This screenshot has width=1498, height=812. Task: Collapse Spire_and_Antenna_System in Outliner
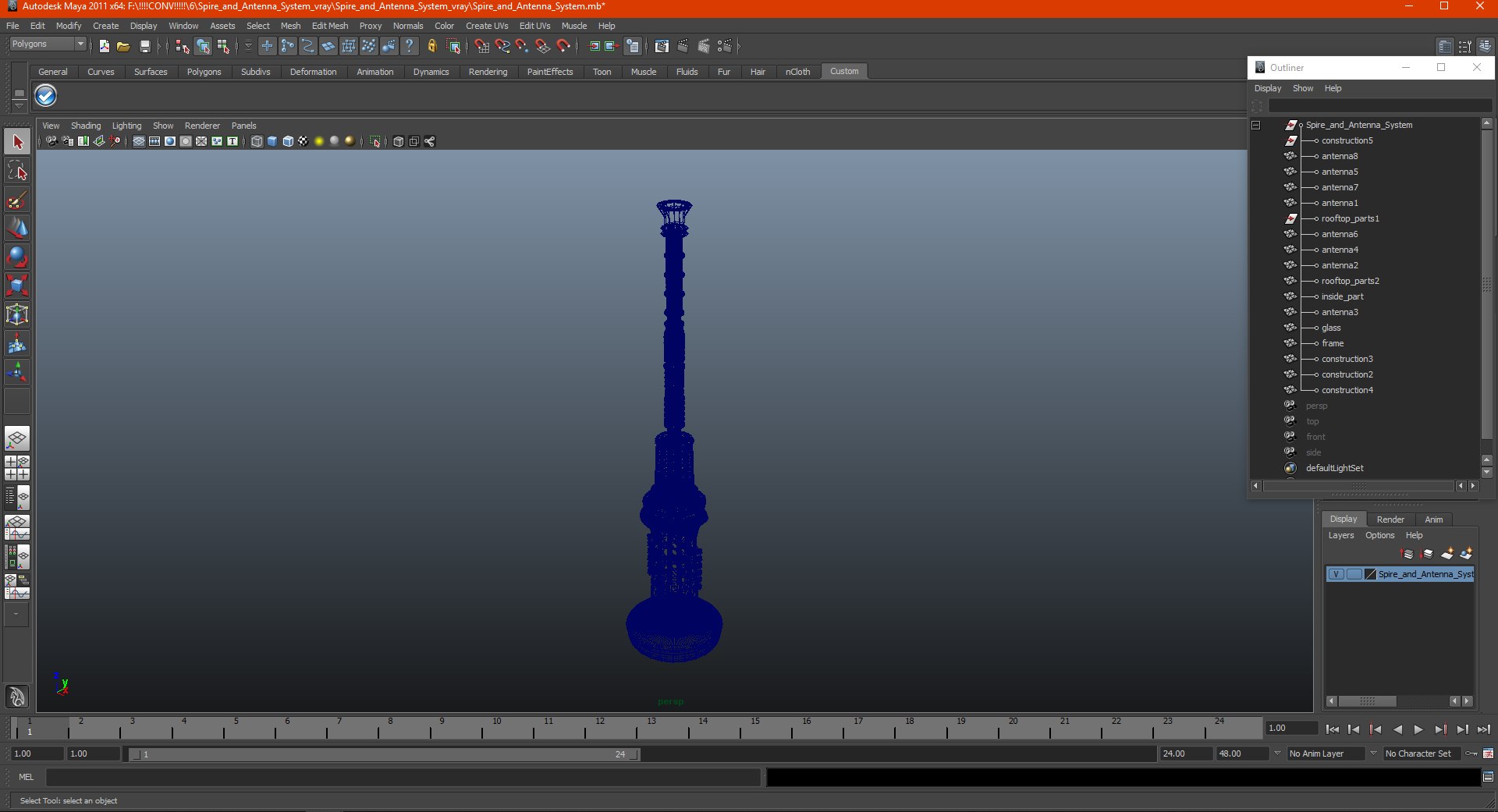click(1256, 125)
